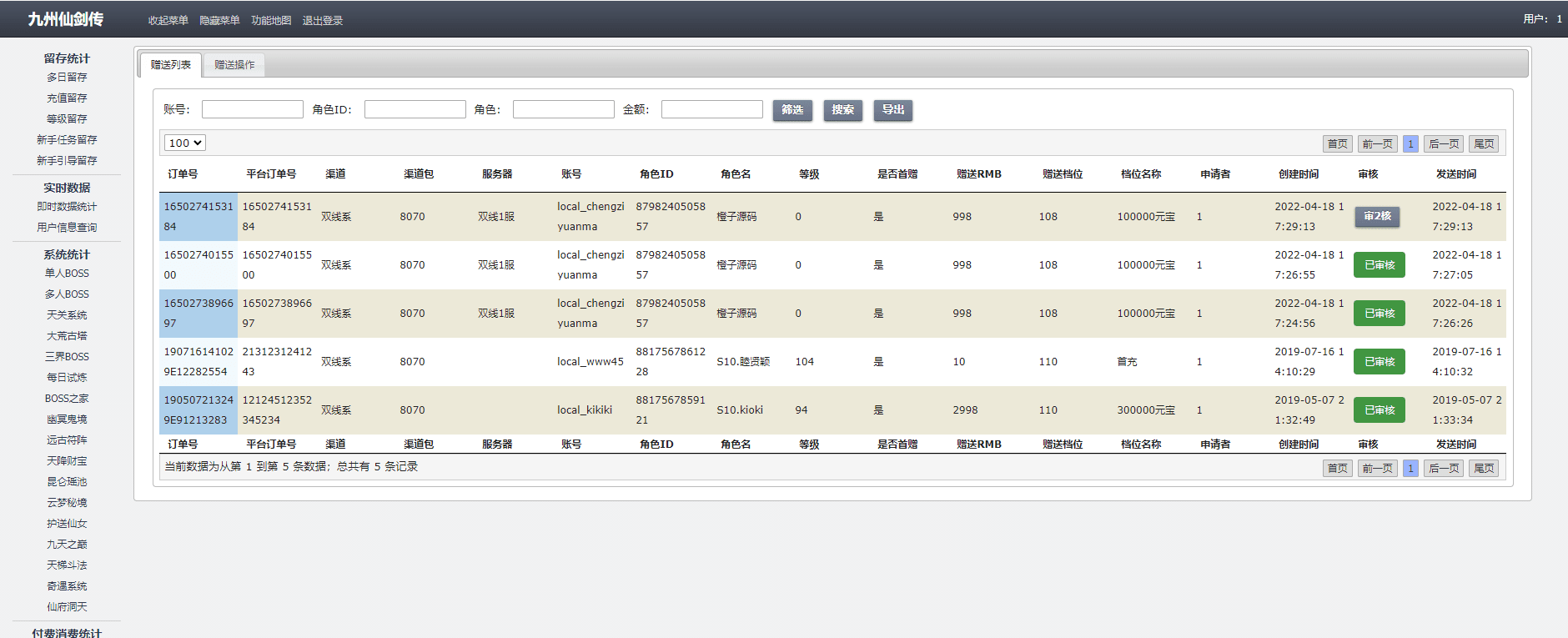Image resolution: width=1568 pixels, height=638 pixels.
Task: Go to 用户信息查询 in the sidebar
Action: [67, 228]
